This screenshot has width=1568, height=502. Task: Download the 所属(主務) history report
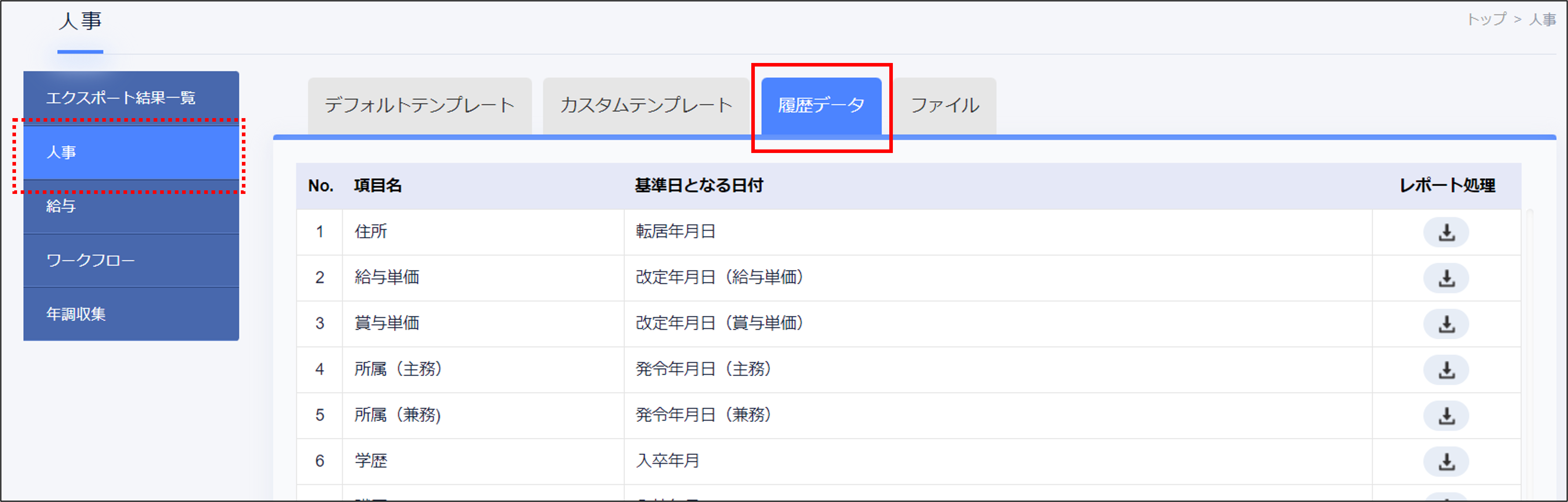tap(1446, 370)
